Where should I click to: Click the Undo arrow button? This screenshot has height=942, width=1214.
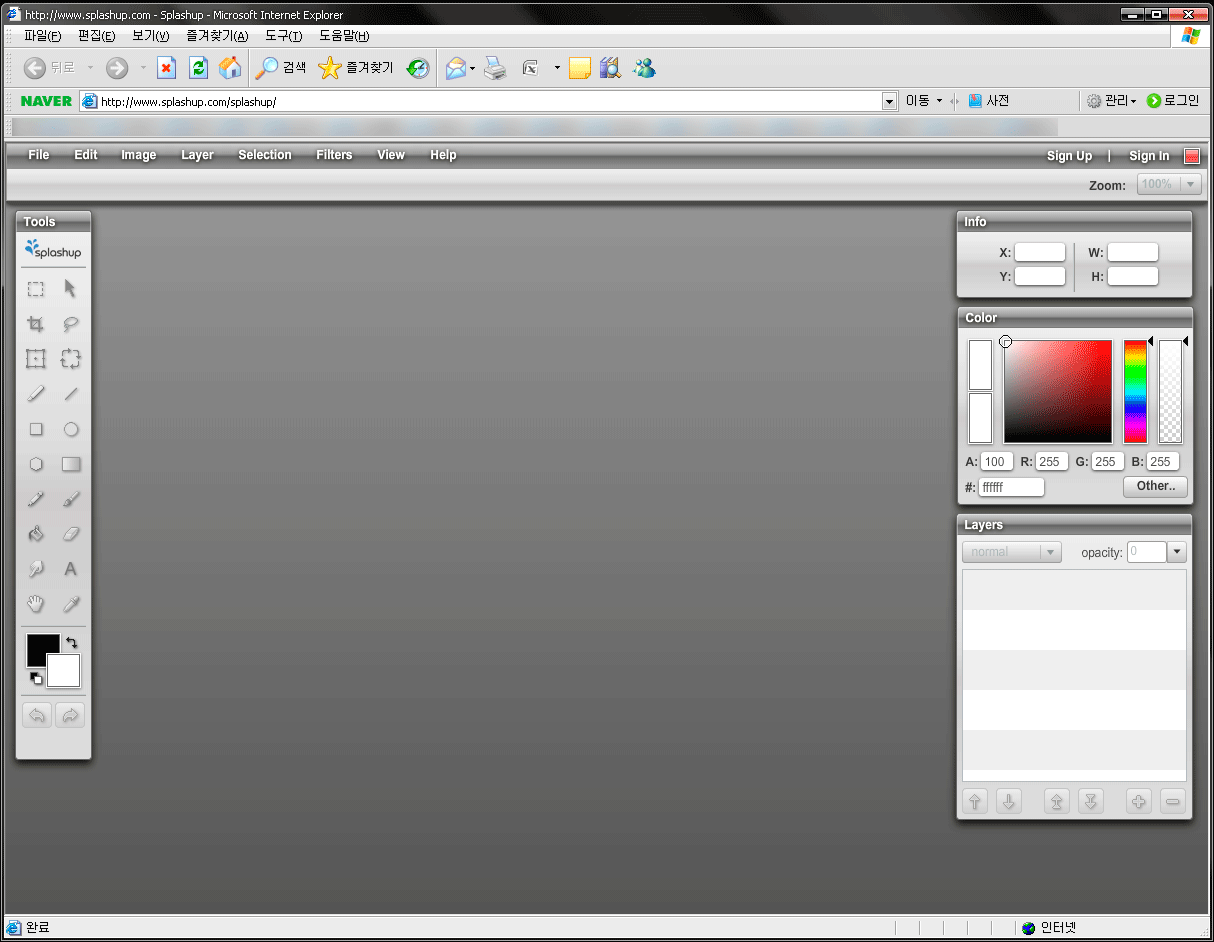[37, 715]
